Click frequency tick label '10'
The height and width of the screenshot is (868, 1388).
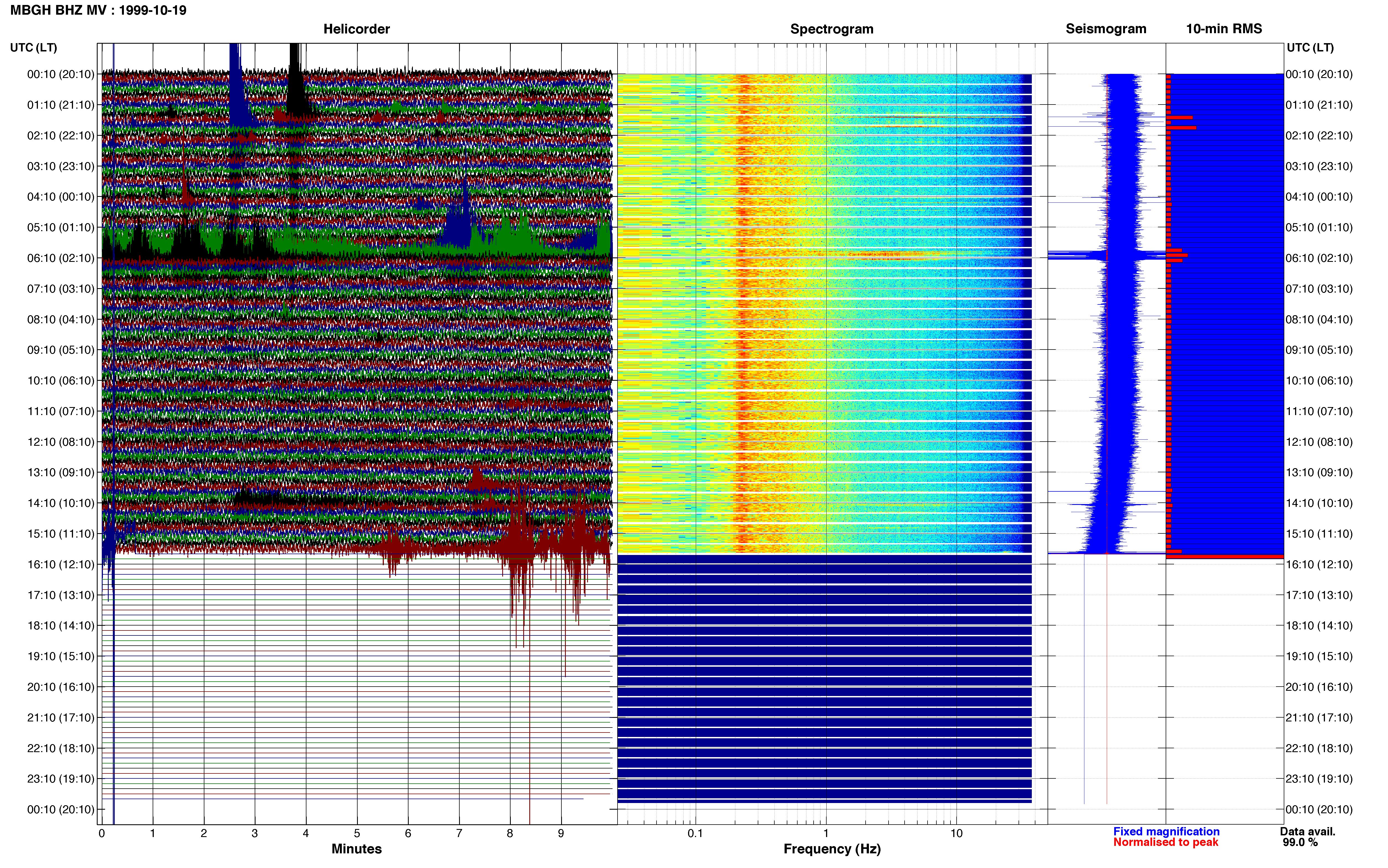pyautogui.click(x=956, y=833)
